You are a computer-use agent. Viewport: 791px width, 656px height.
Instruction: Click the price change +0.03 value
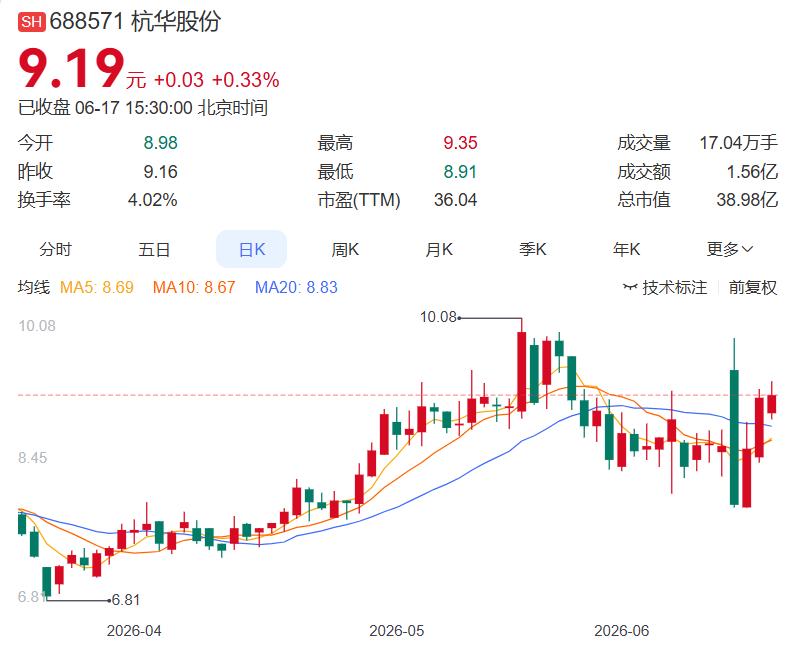point(179,80)
